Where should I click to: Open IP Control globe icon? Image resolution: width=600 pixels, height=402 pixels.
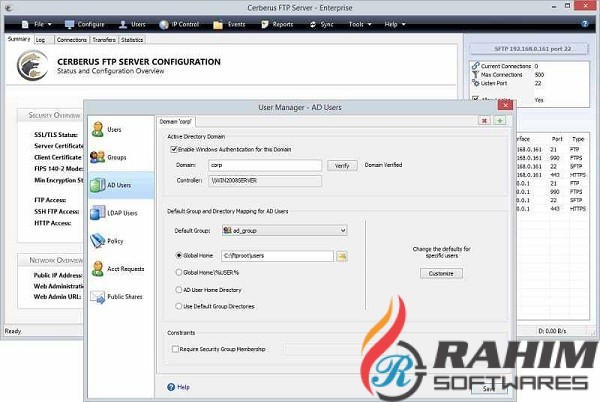click(x=164, y=24)
